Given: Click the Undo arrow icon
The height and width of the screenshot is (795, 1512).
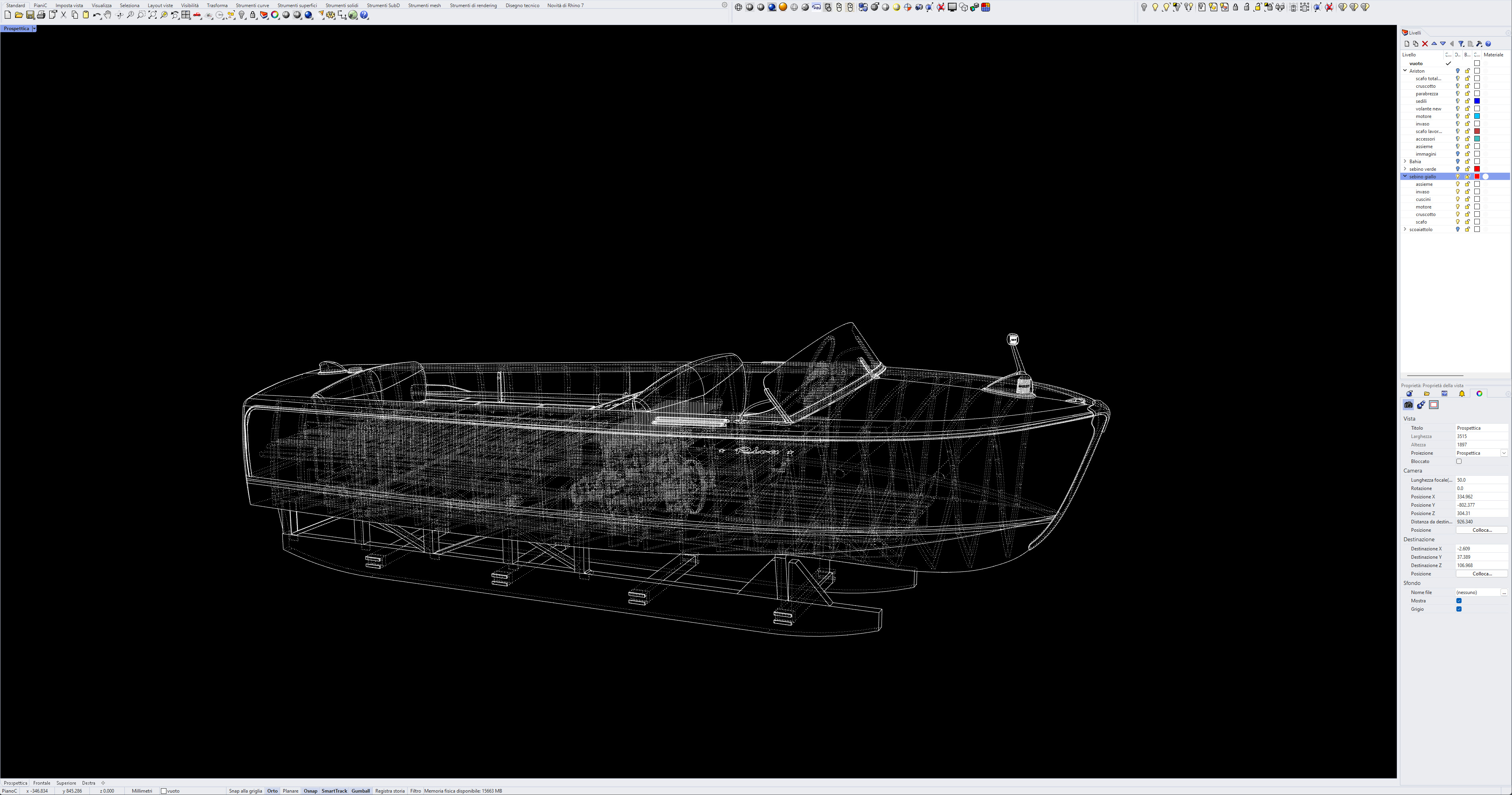Looking at the screenshot, I should tap(96, 15).
